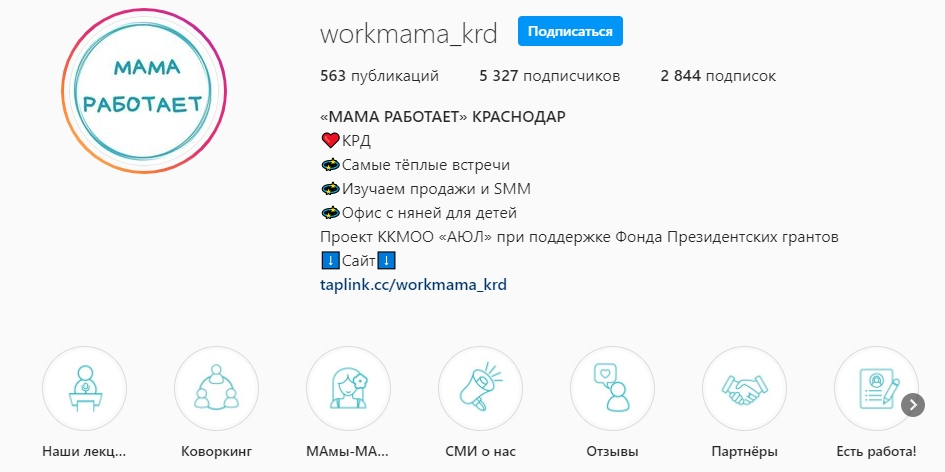Open the Коворкинг highlight with group icon
This screenshot has height=472, width=945.
pyautogui.click(x=216, y=389)
